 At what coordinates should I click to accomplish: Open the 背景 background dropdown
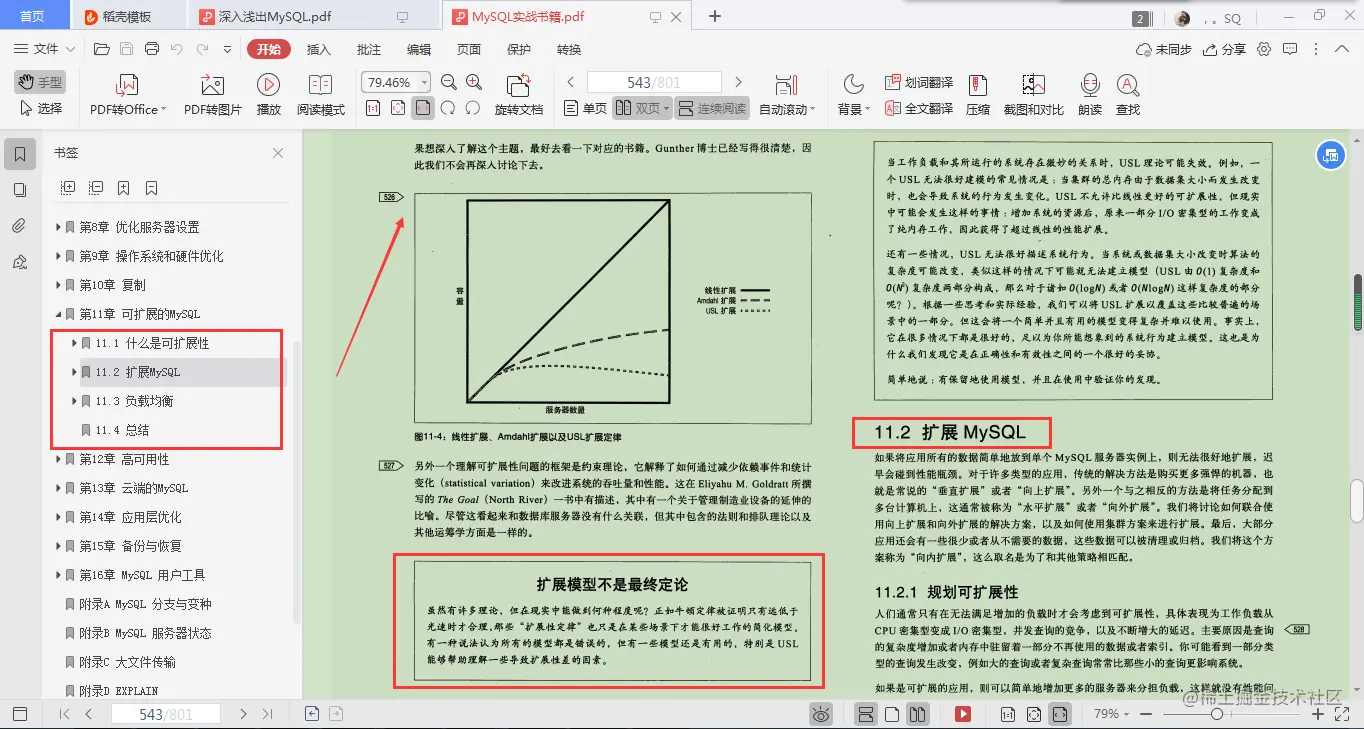[852, 95]
